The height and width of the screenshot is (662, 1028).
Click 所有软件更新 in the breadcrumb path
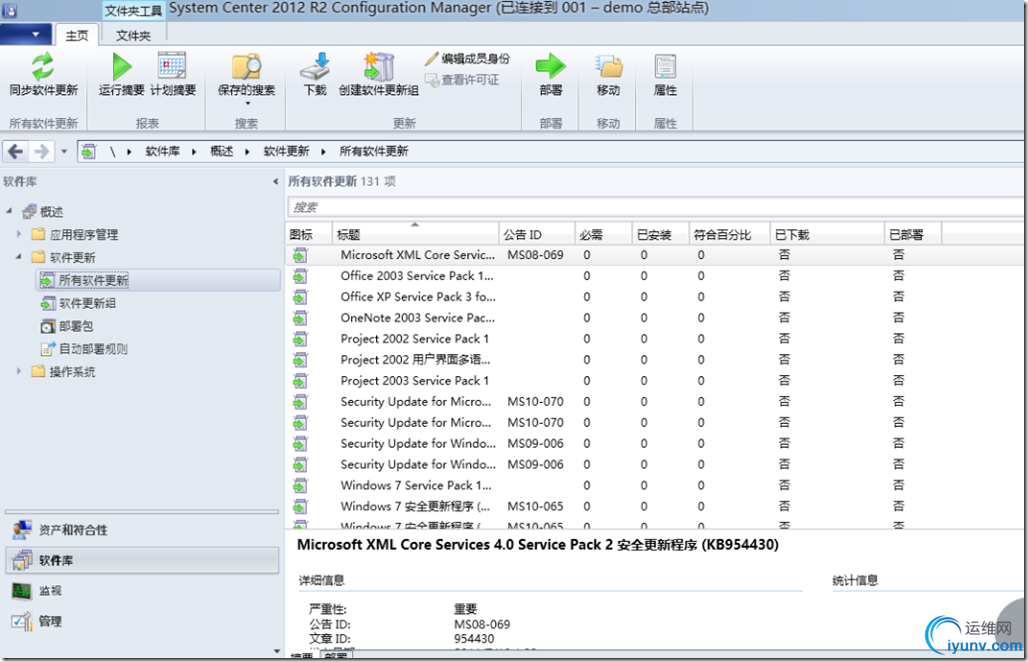374,151
